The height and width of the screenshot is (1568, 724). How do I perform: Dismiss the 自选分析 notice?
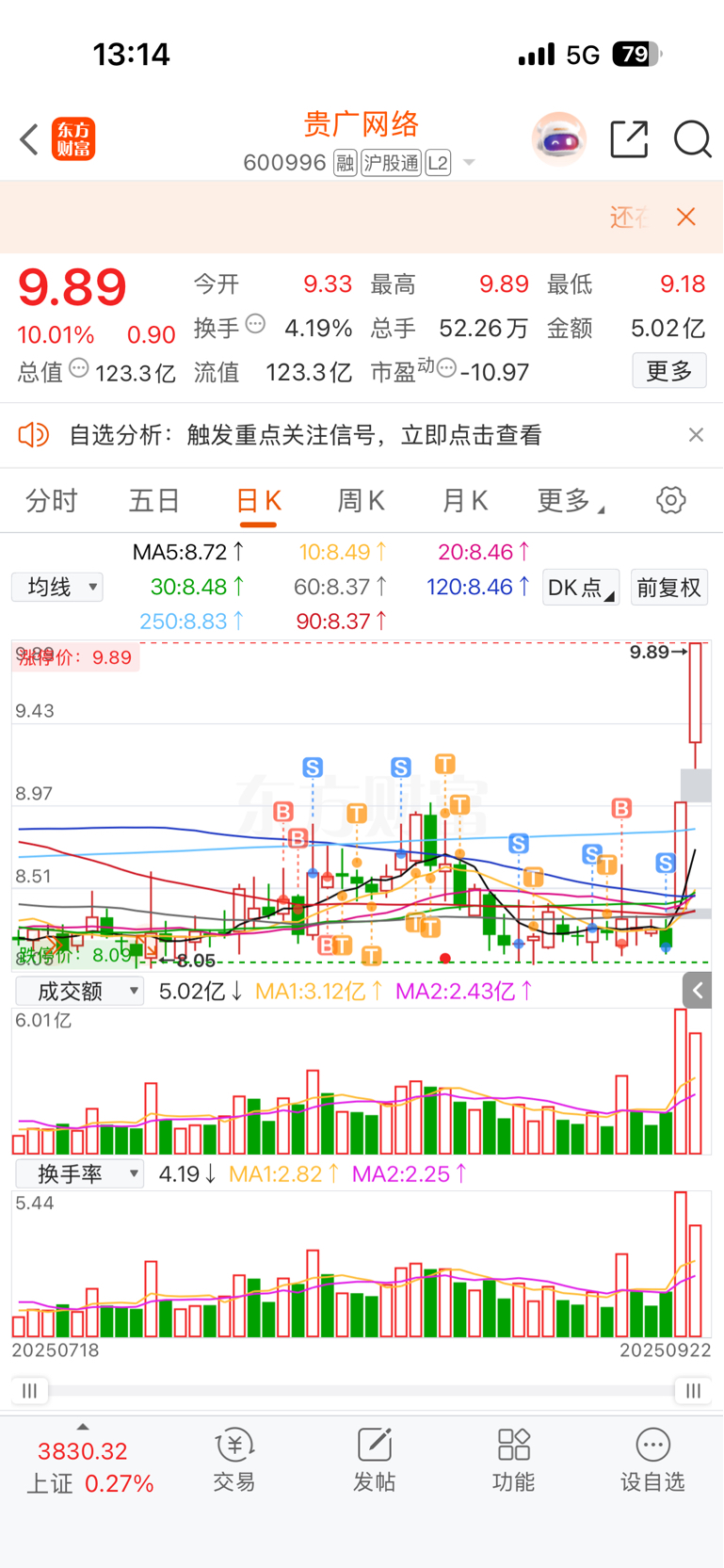click(x=696, y=435)
